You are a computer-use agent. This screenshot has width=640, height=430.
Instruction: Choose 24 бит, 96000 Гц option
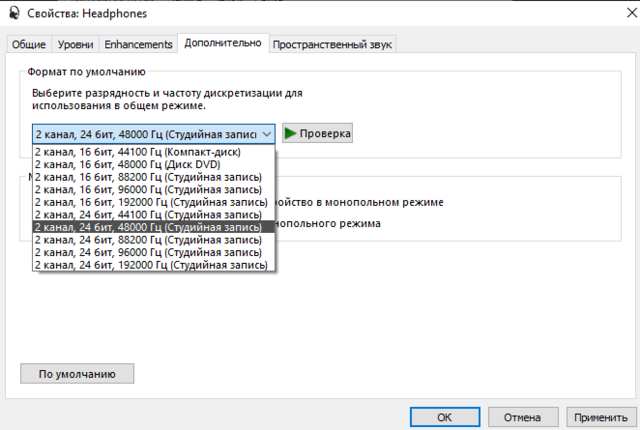[152, 253]
